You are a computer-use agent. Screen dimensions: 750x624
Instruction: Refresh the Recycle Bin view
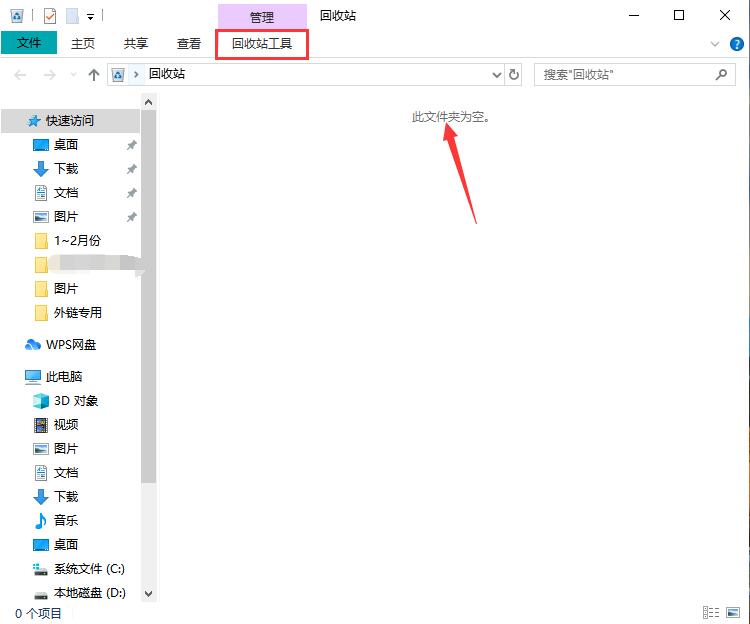pyautogui.click(x=514, y=75)
